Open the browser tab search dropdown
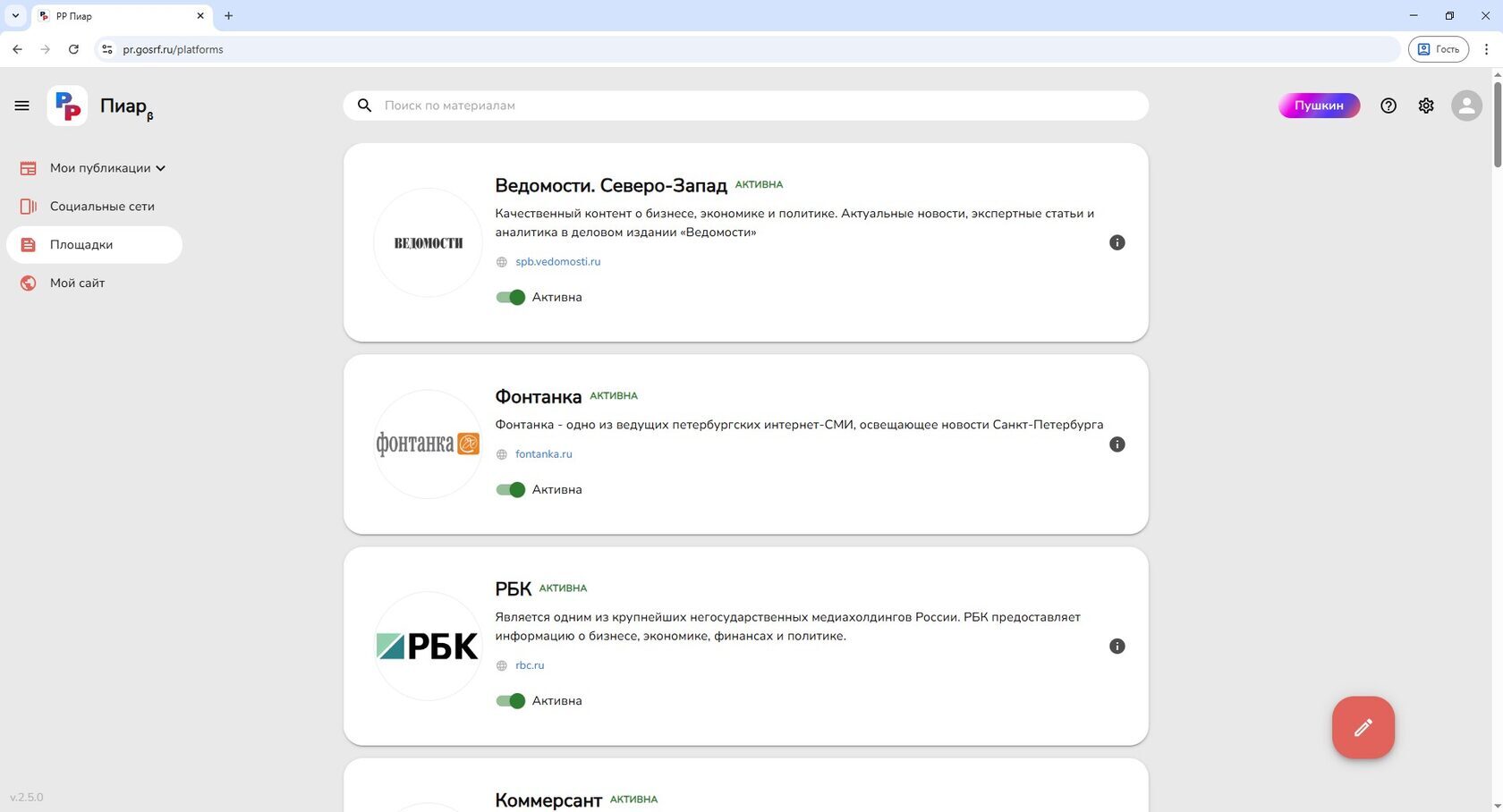1503x812 pixels. (15, 15)
